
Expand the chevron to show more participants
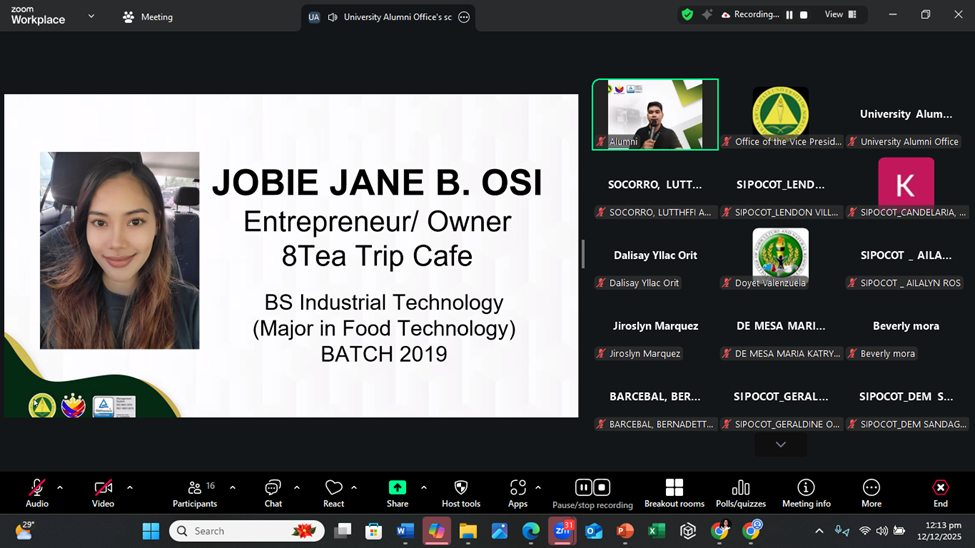click(x=781, y=444)
